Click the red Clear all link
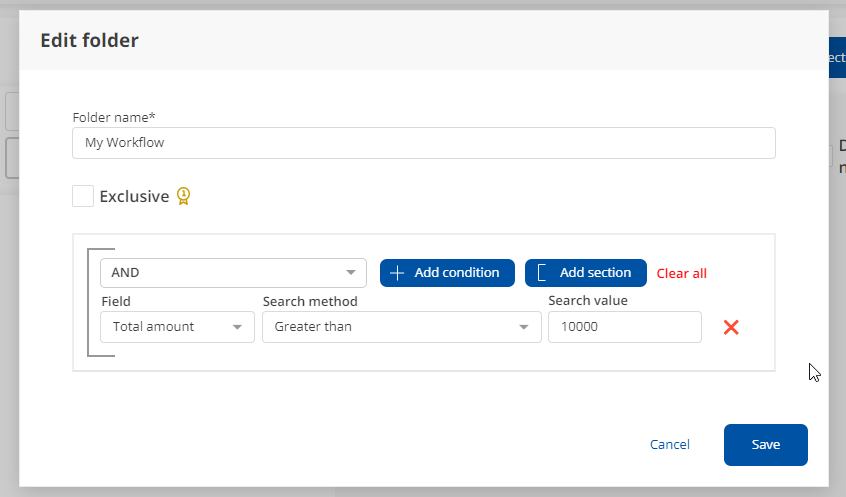 point(681,273)
